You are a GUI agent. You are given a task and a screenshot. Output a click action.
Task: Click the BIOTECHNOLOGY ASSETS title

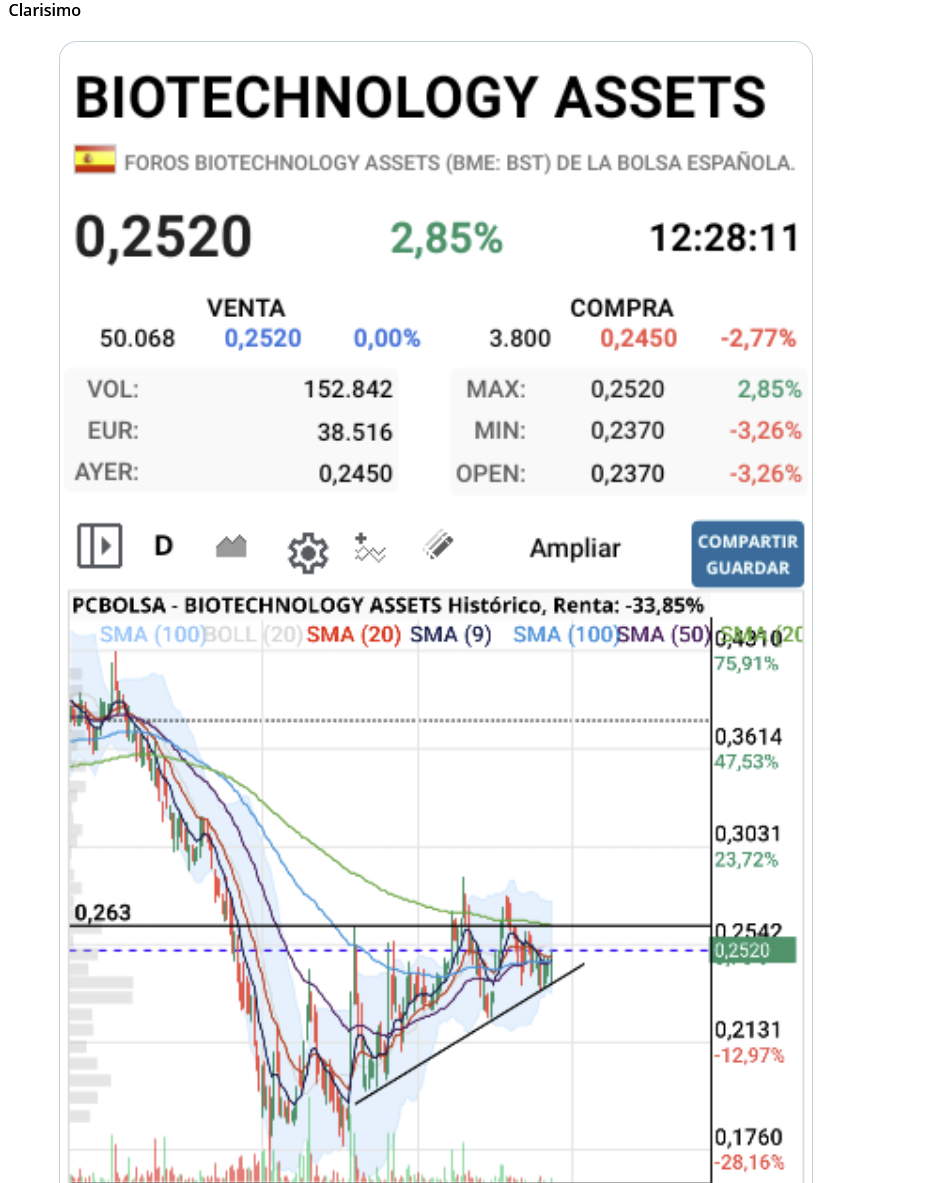[420, 97]
